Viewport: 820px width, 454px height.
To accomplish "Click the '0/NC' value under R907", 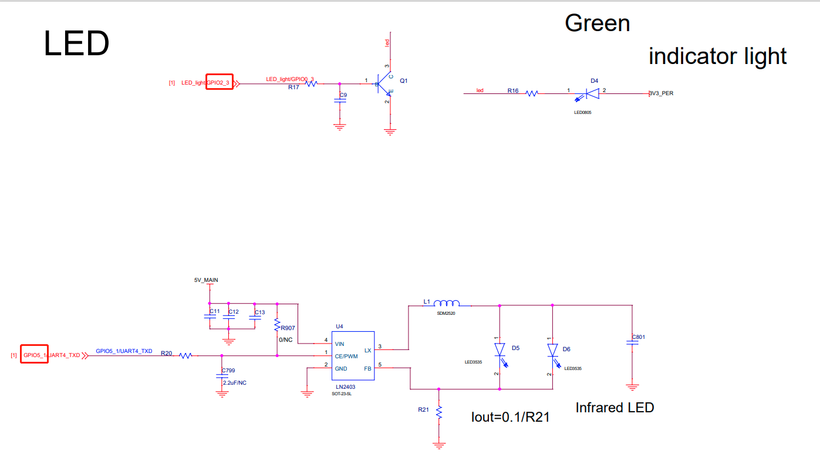I will [286, 340].
